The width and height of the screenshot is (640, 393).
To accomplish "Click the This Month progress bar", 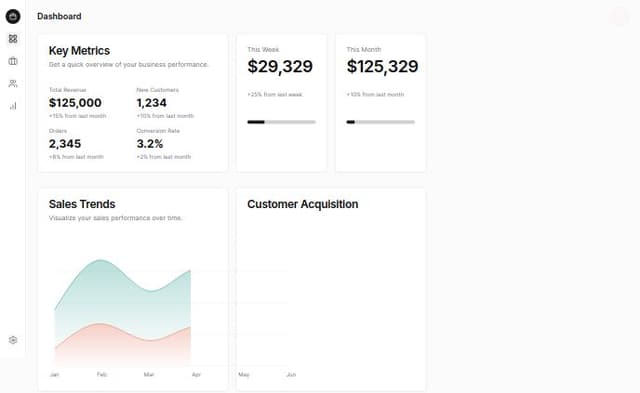I will (x=380, y=122).
